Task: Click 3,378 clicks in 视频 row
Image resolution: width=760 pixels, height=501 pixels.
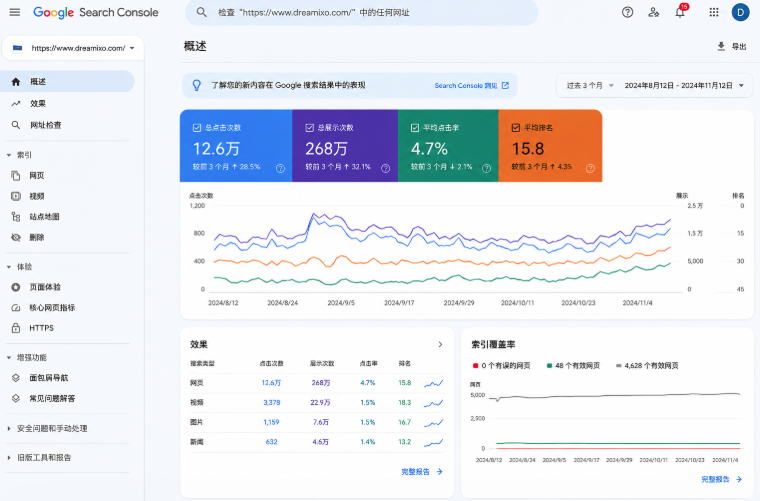Action: click(271, 403)
